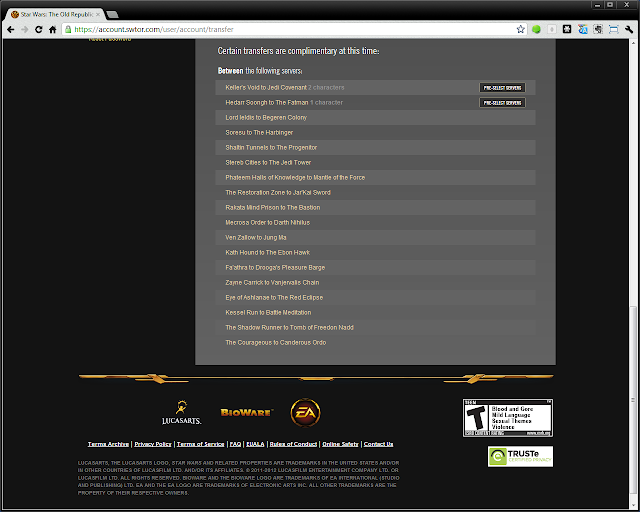Select row Eye of Ashlanae to The Red Eclipse
Screen dimensions: 640x512
point(375,298)
